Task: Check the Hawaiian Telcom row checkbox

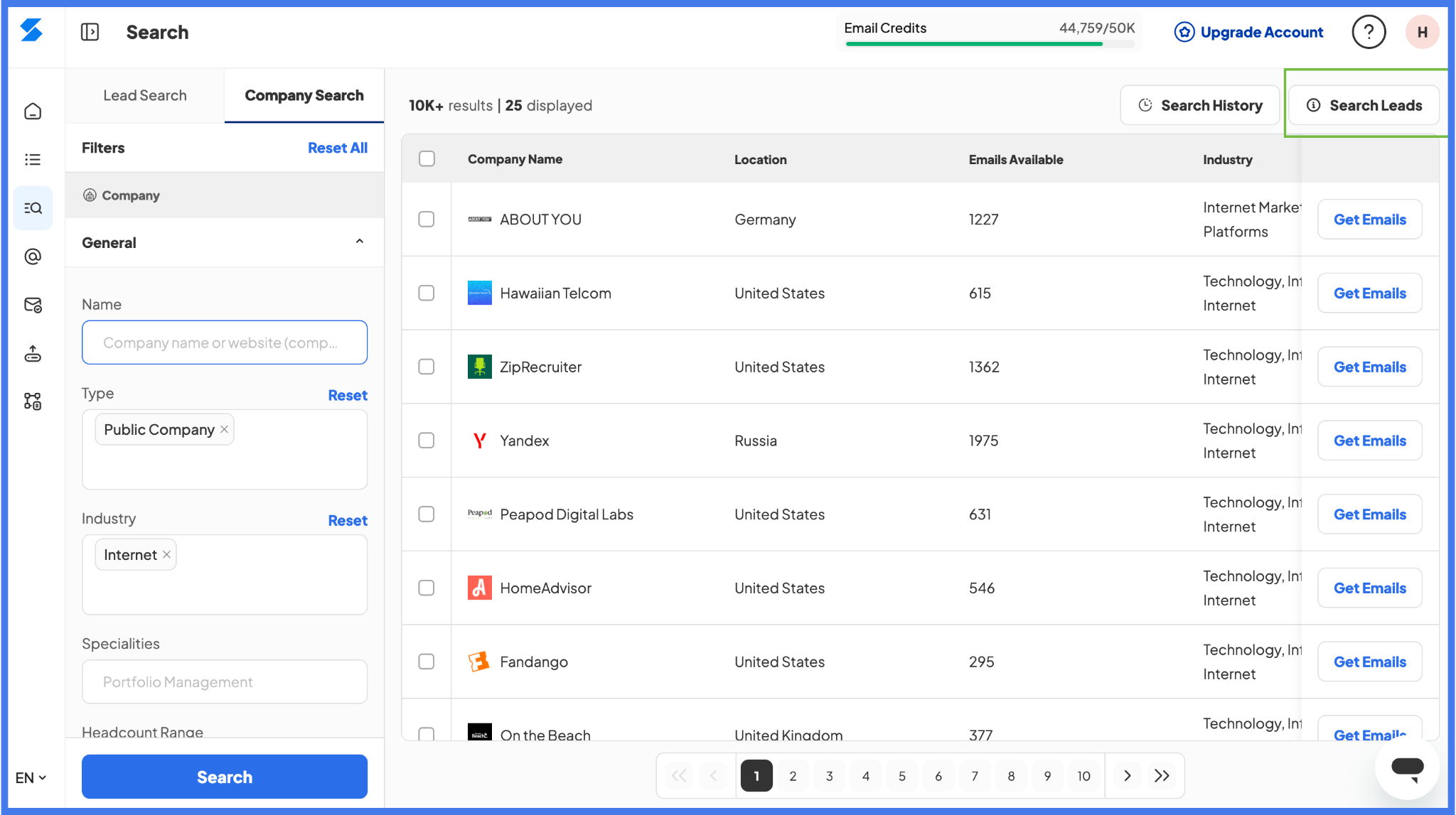Action: pyautogui.click(x=427, y=293)
